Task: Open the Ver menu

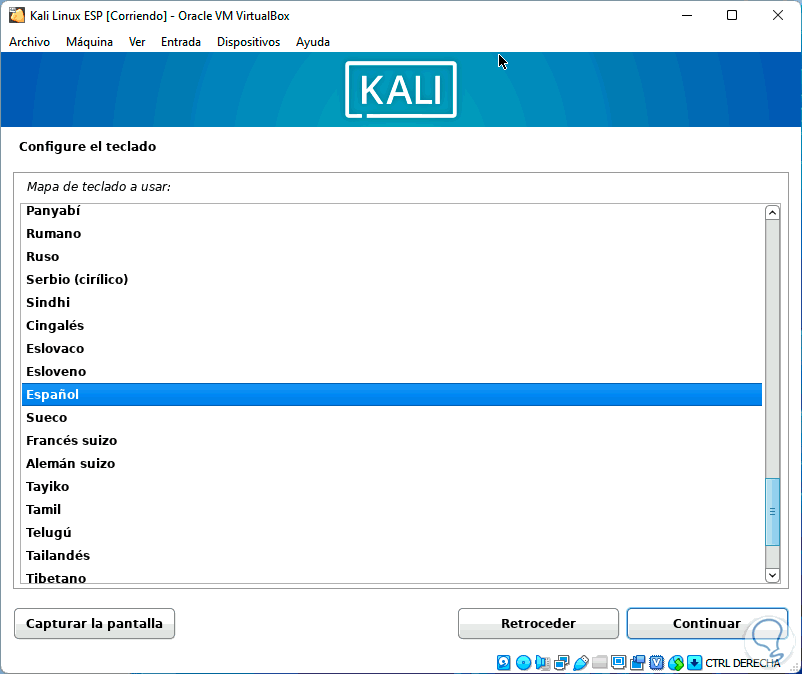Action: 137,42
